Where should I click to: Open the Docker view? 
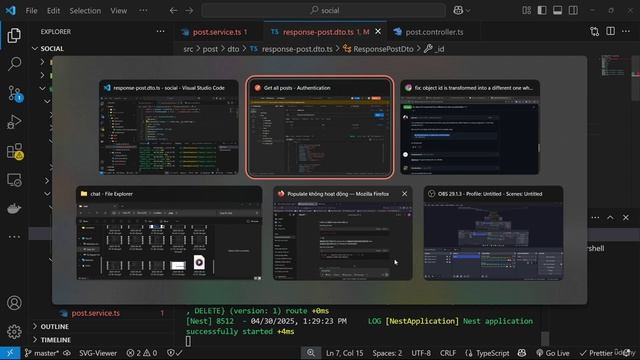click(14, 209)
